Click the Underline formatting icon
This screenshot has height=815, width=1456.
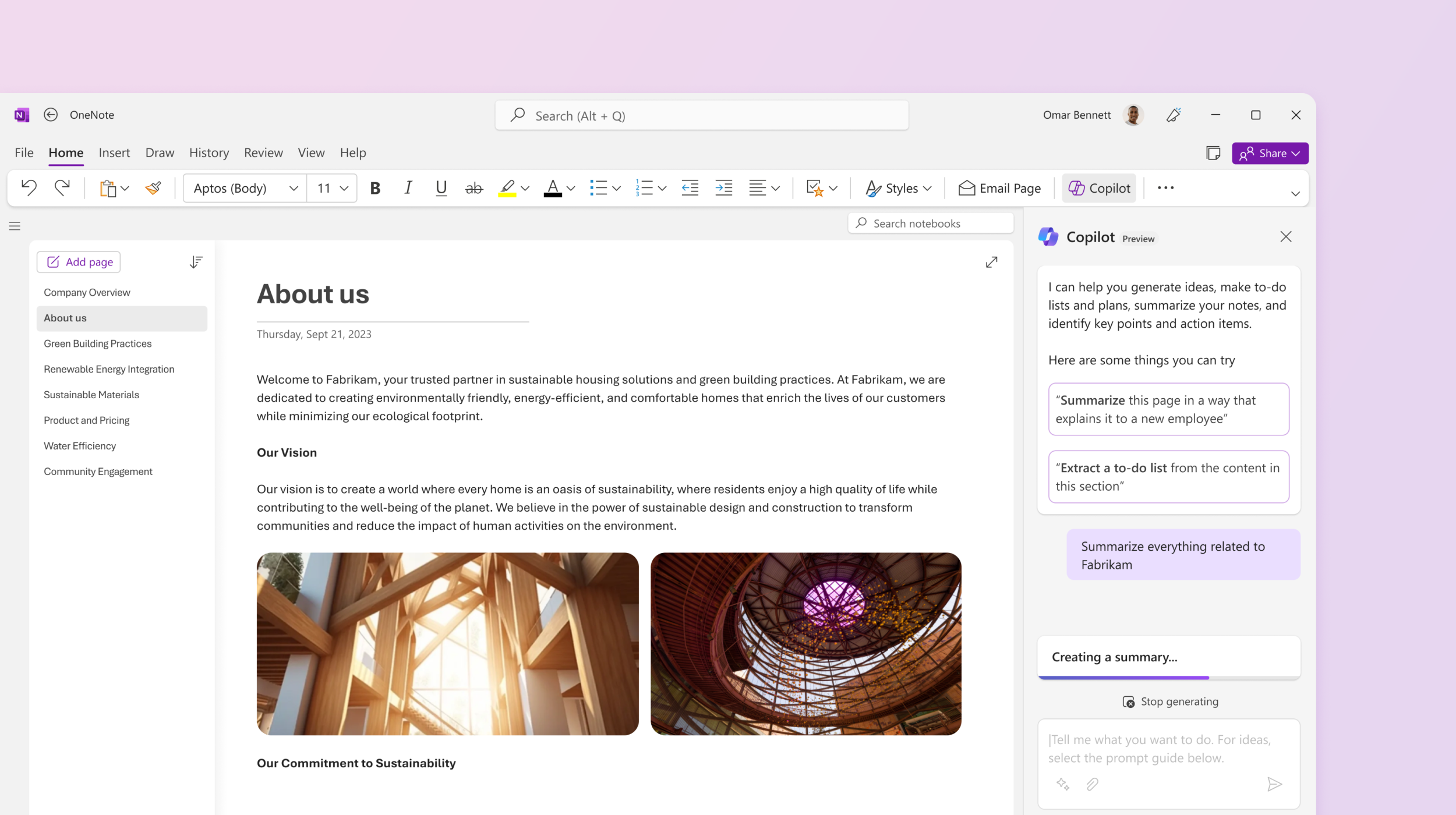pyautogui.click(x=440, y=188)
